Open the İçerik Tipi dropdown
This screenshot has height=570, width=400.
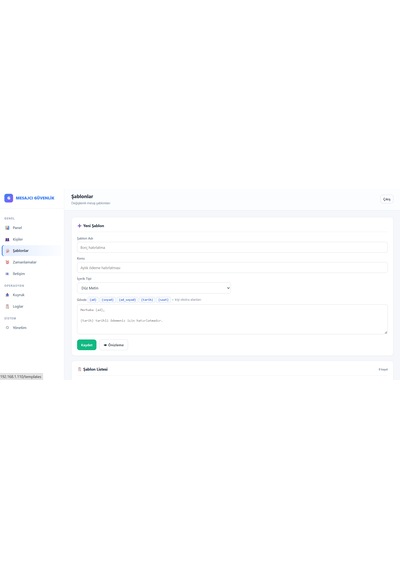154,288
